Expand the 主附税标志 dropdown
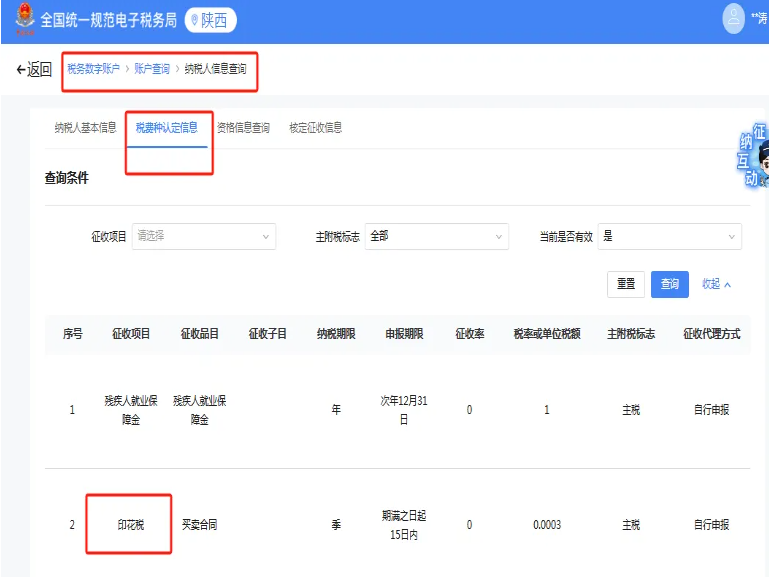Viewport: 769px width, 577px height. [436, 236]
